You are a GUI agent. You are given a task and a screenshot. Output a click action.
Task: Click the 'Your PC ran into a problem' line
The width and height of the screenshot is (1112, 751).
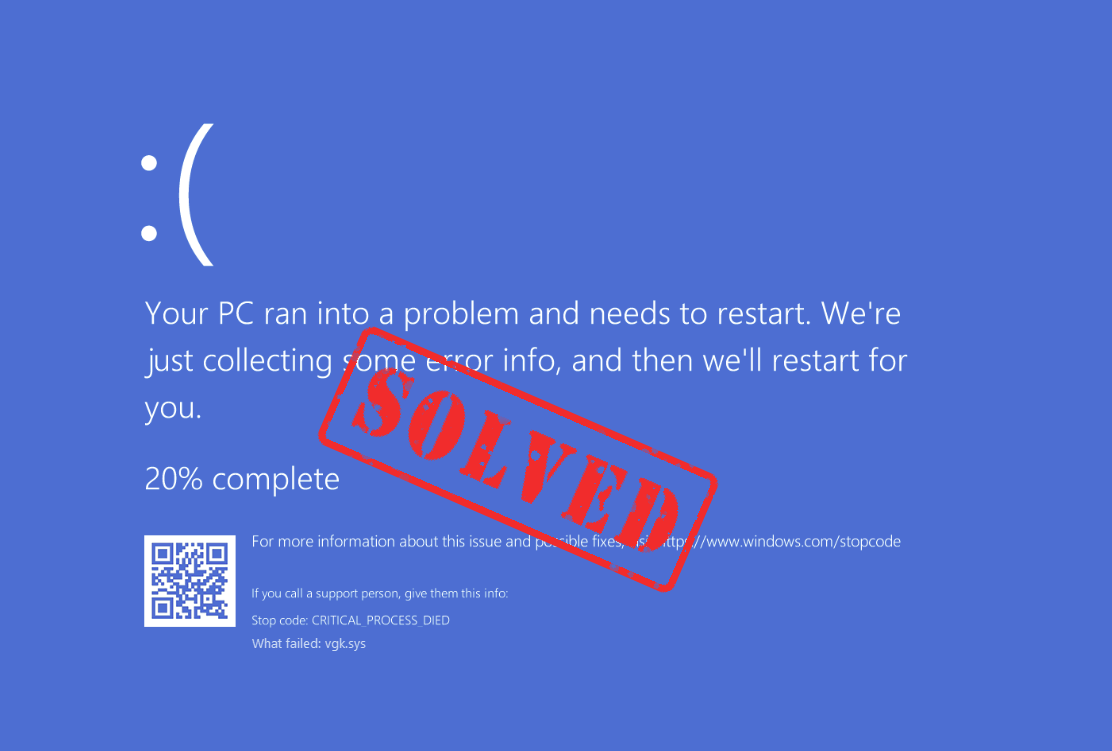523,313
